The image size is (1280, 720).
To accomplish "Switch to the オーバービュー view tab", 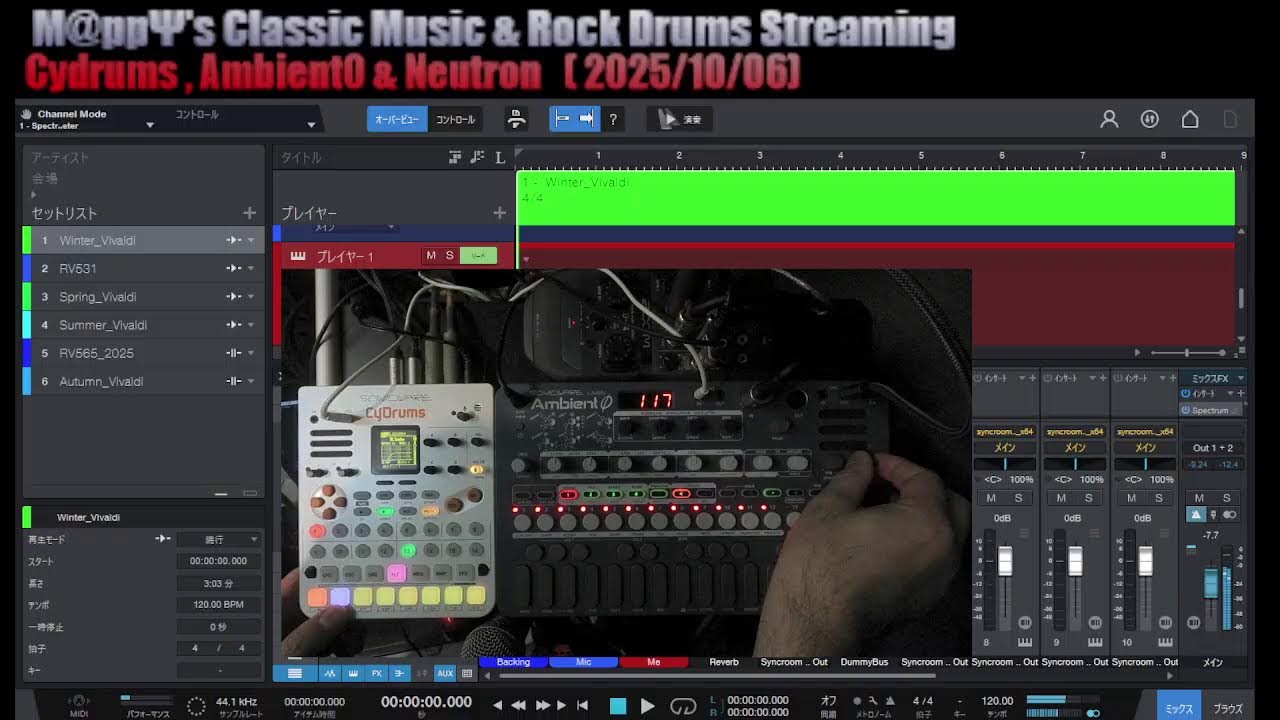I will [397, 119].
